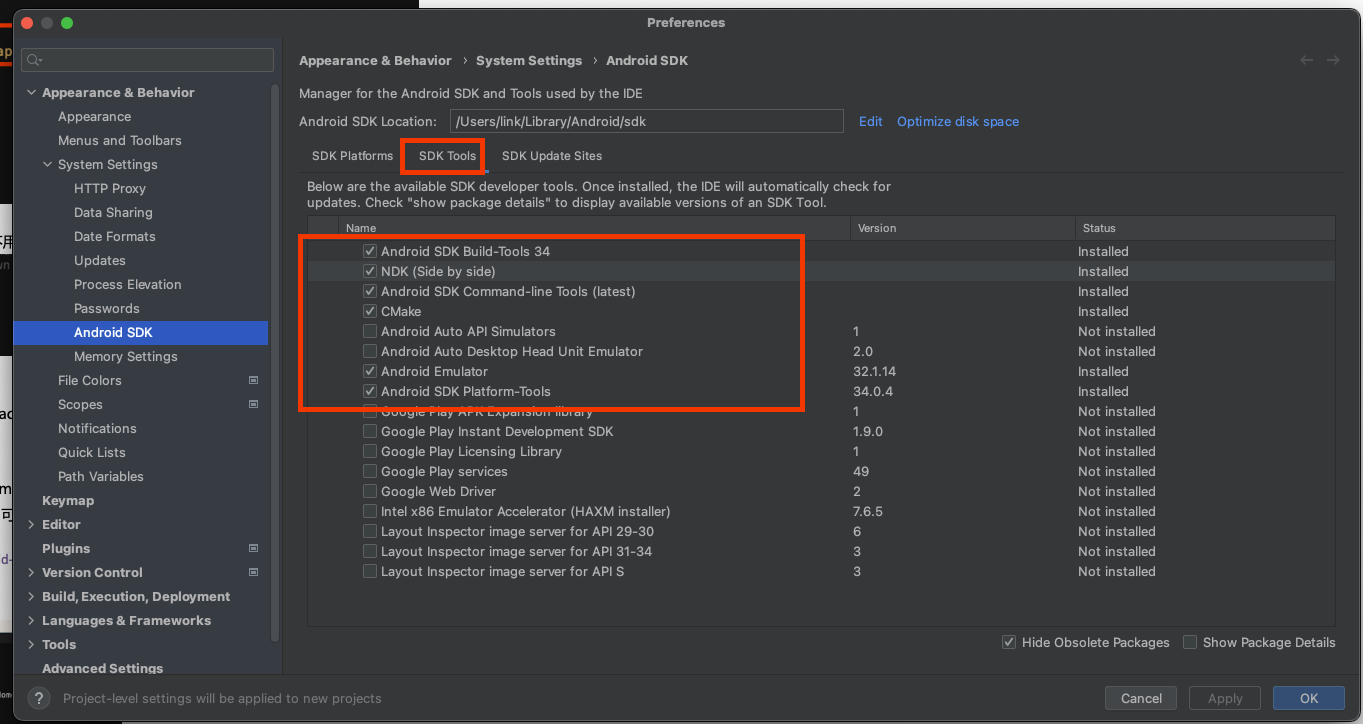
Task: Uncheck NDK (Side by side)
Action: 370,271
